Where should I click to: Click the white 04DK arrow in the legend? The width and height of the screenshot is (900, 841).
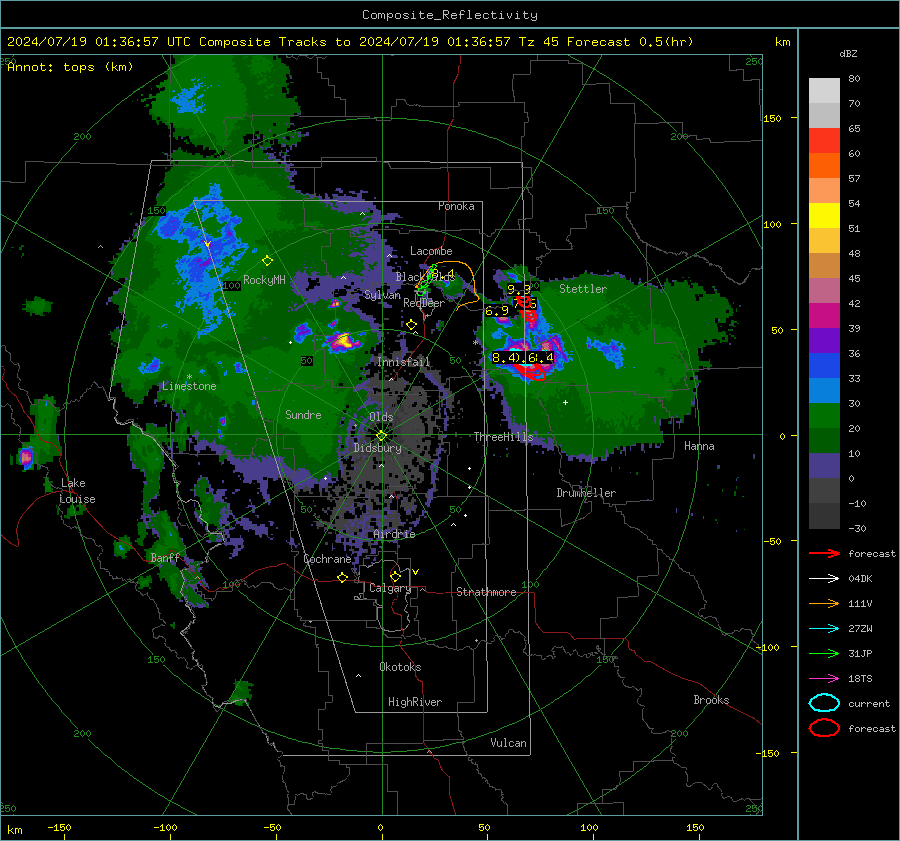(824, 579)
